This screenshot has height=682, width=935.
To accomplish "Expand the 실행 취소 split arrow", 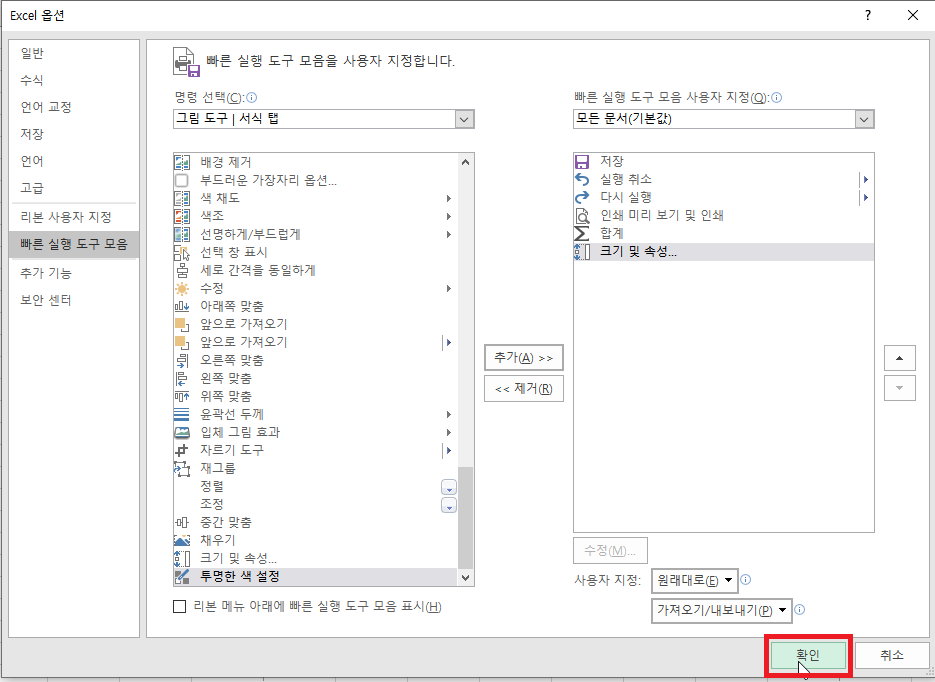I will pos(865,179).
